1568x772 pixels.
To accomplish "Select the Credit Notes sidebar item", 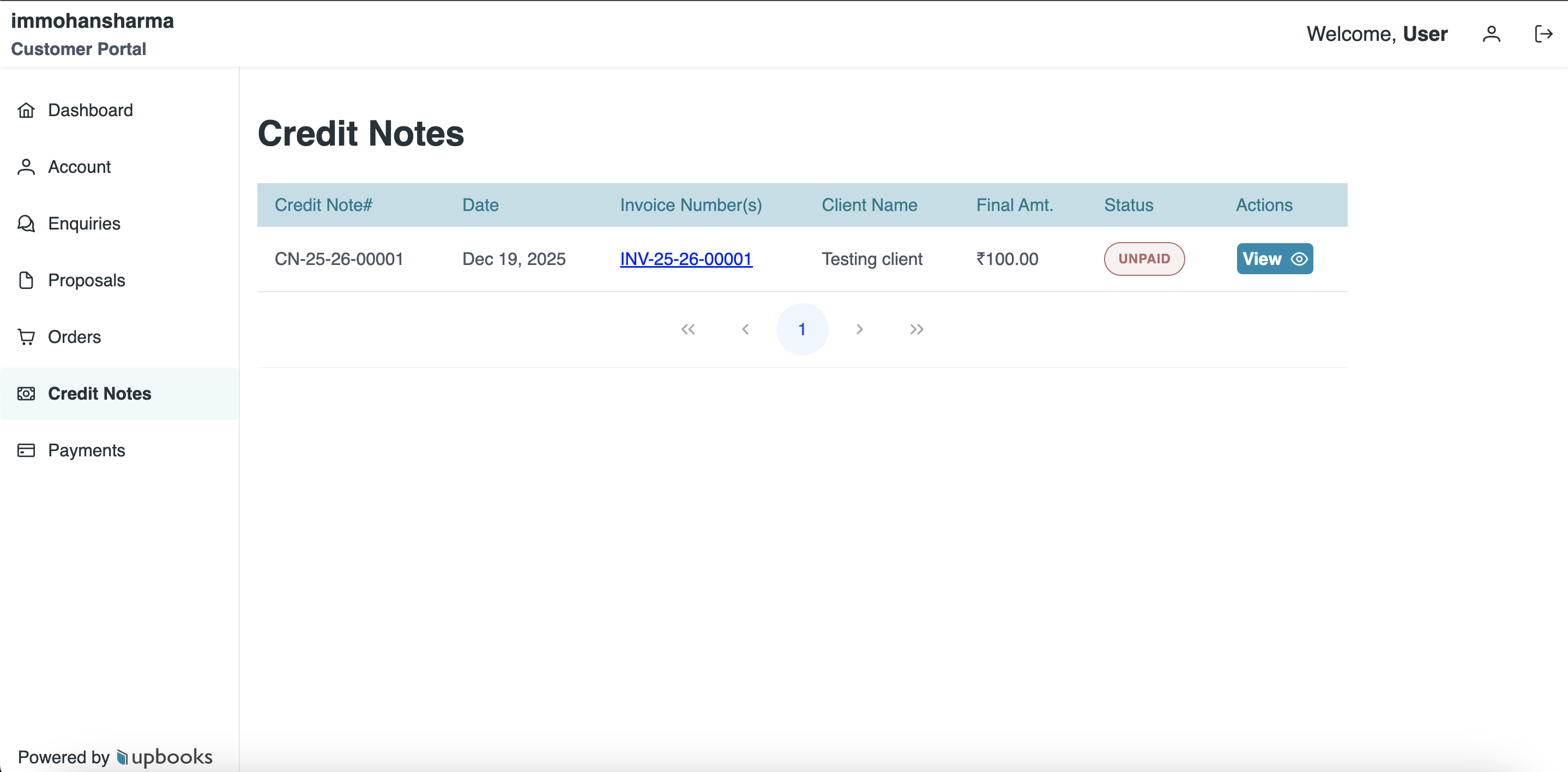I will (100, 393).
